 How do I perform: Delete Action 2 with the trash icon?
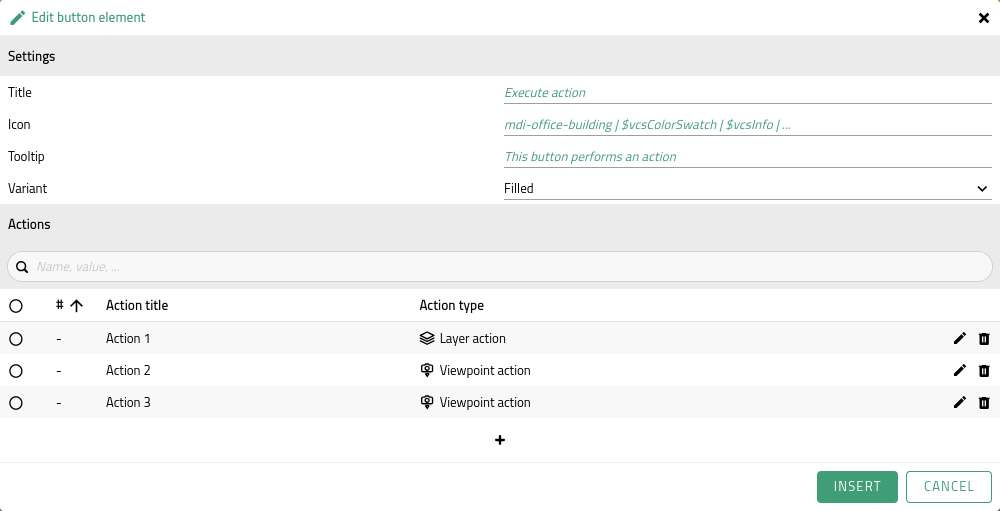tap(984, 370)
